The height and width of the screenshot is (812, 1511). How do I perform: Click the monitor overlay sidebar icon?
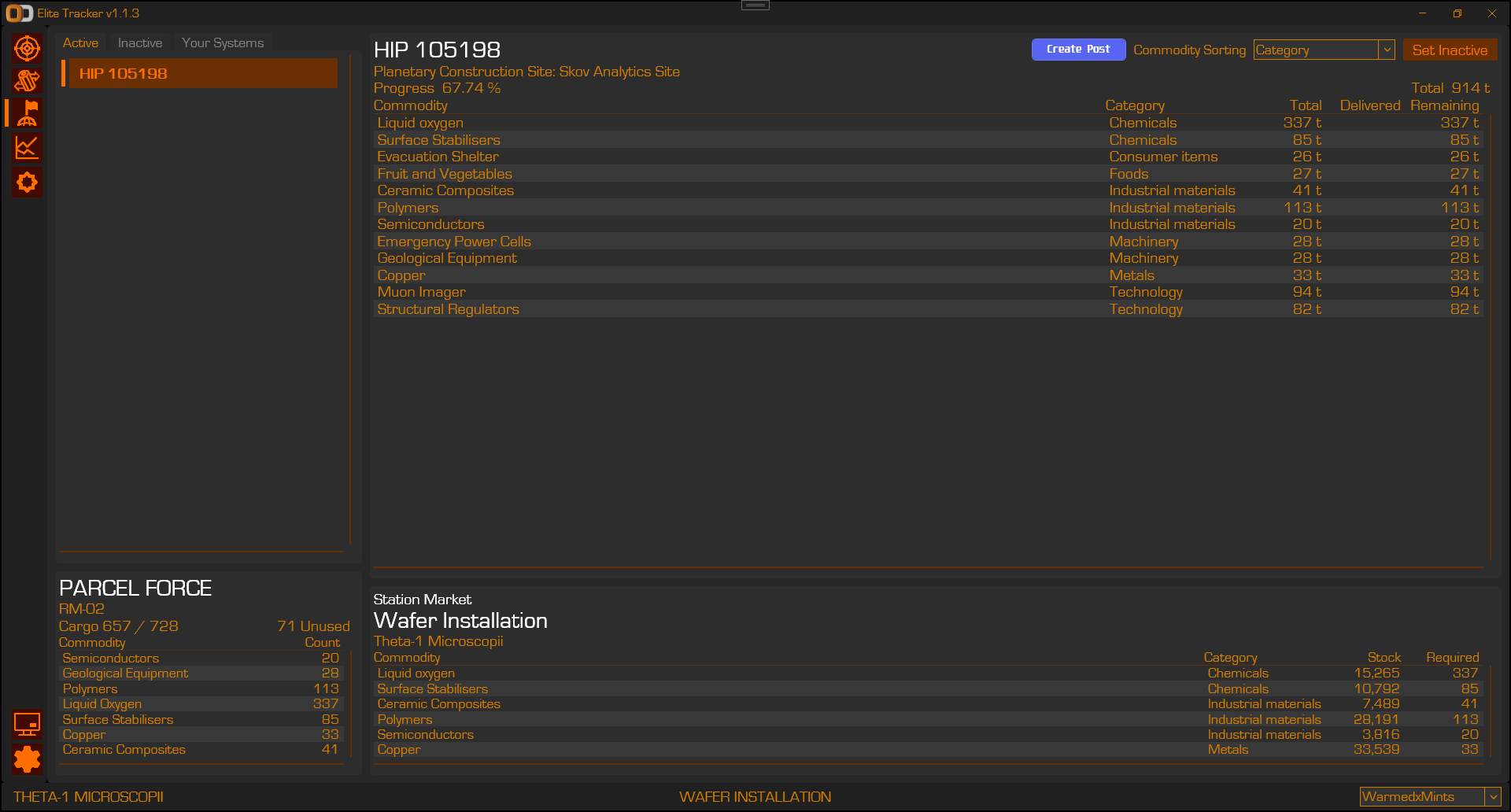click(x=27, y=725)
